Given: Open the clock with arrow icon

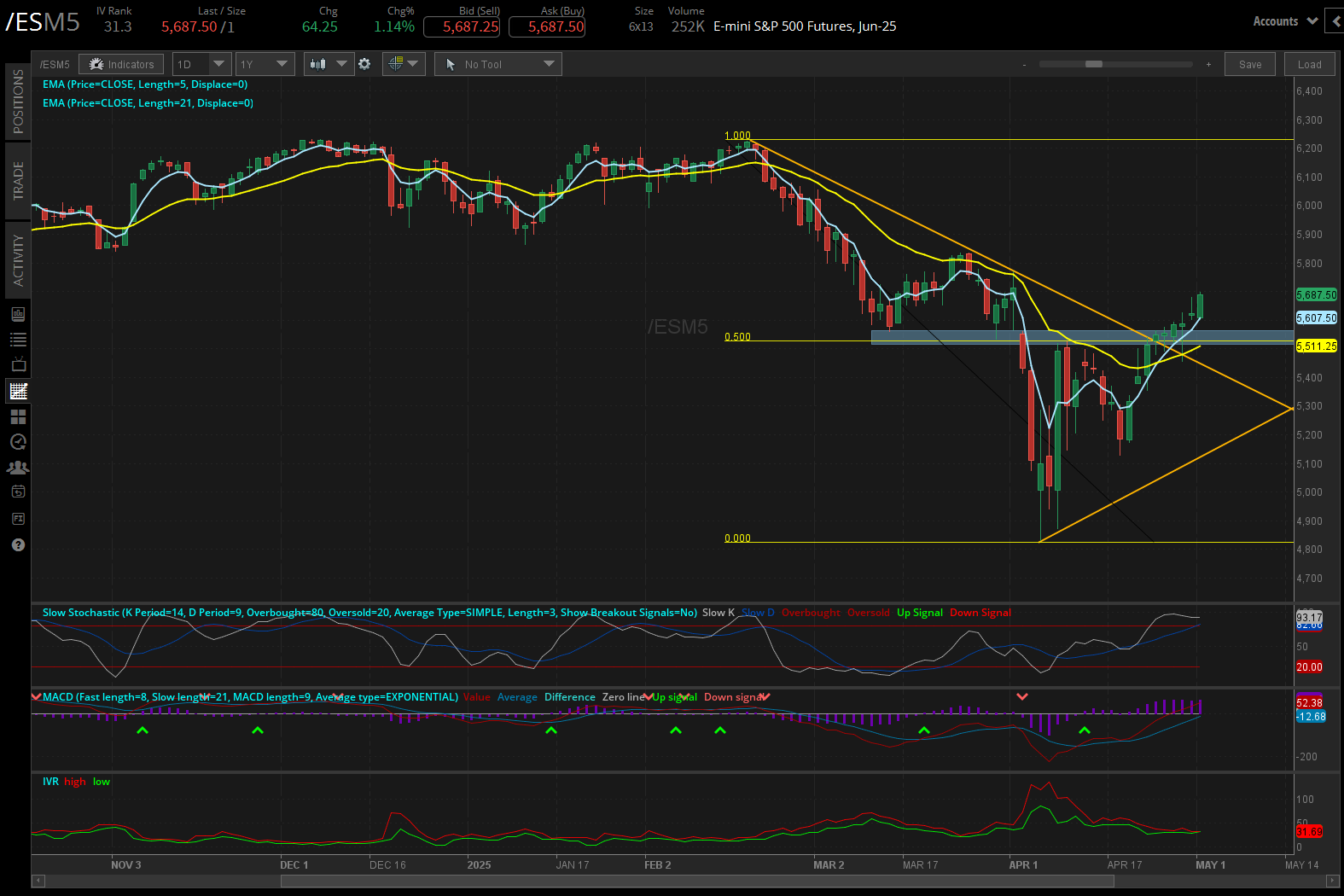Looking at the screenshot, I should coord(18,442).
